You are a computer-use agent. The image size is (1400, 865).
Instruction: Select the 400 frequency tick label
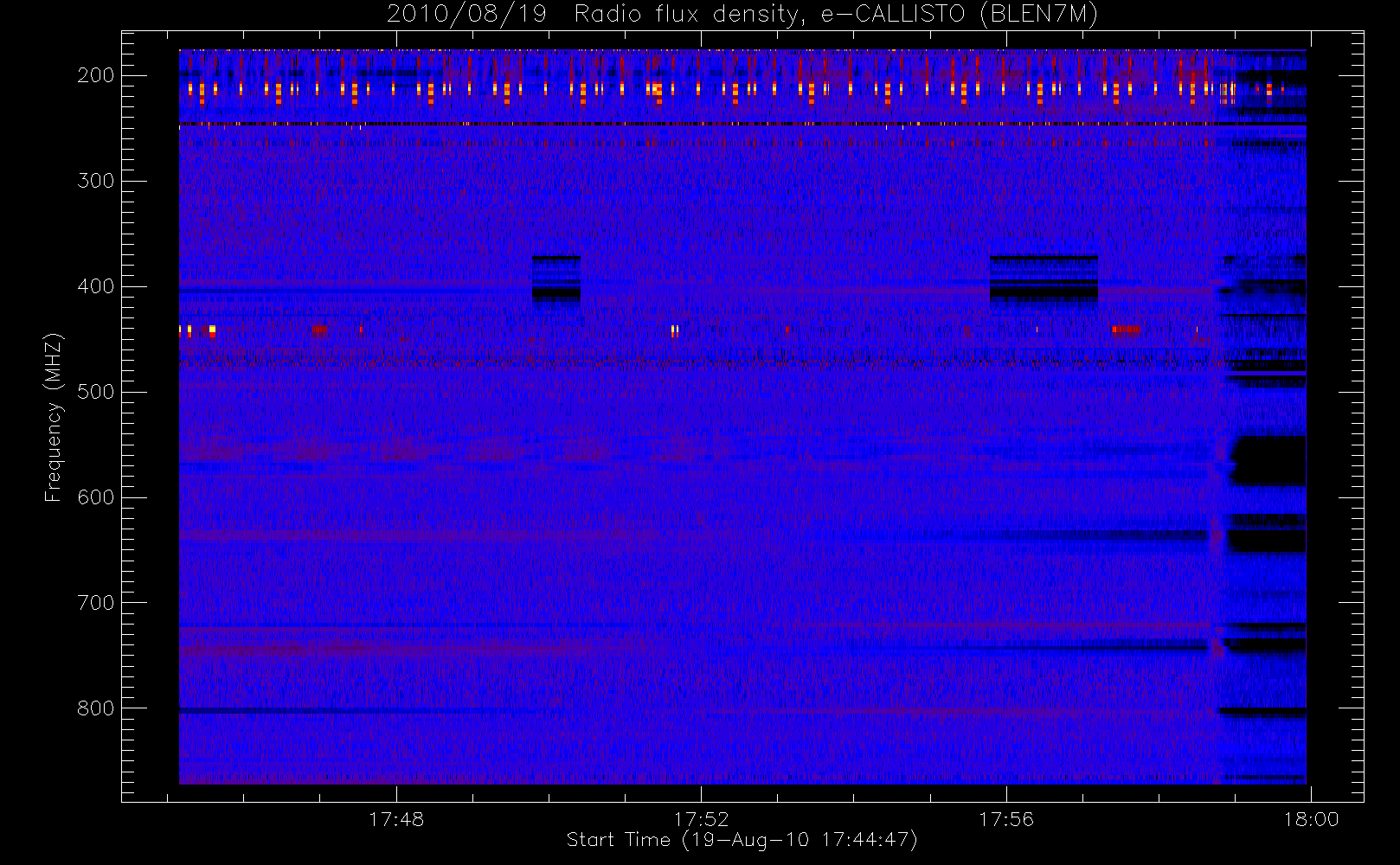(x=95, y=286)
